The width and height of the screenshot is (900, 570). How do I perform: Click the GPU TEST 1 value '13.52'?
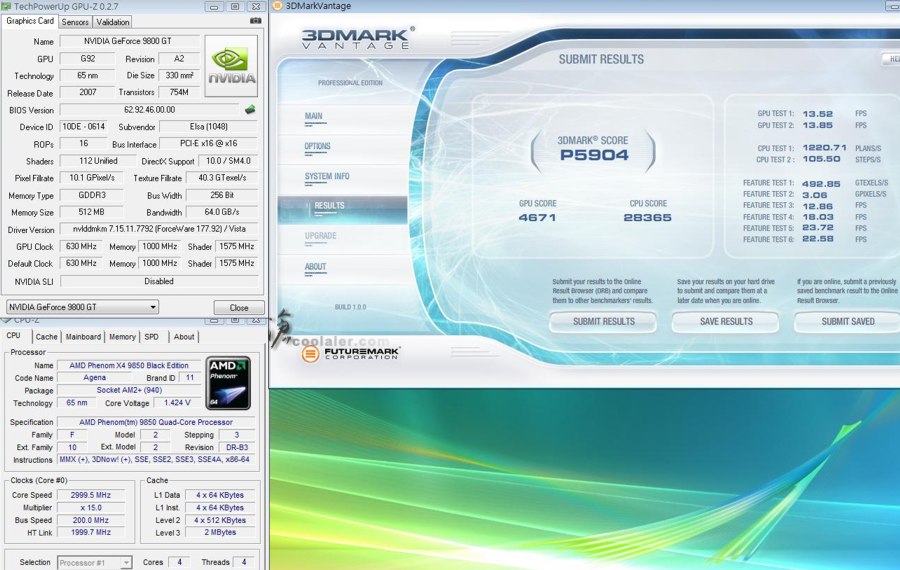point(817,114)
